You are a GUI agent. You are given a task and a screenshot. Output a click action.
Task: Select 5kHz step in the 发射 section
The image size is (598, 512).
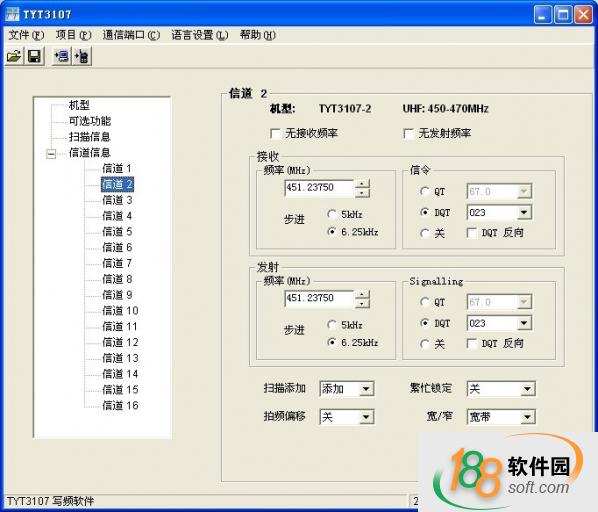click(x=332, y=325)
